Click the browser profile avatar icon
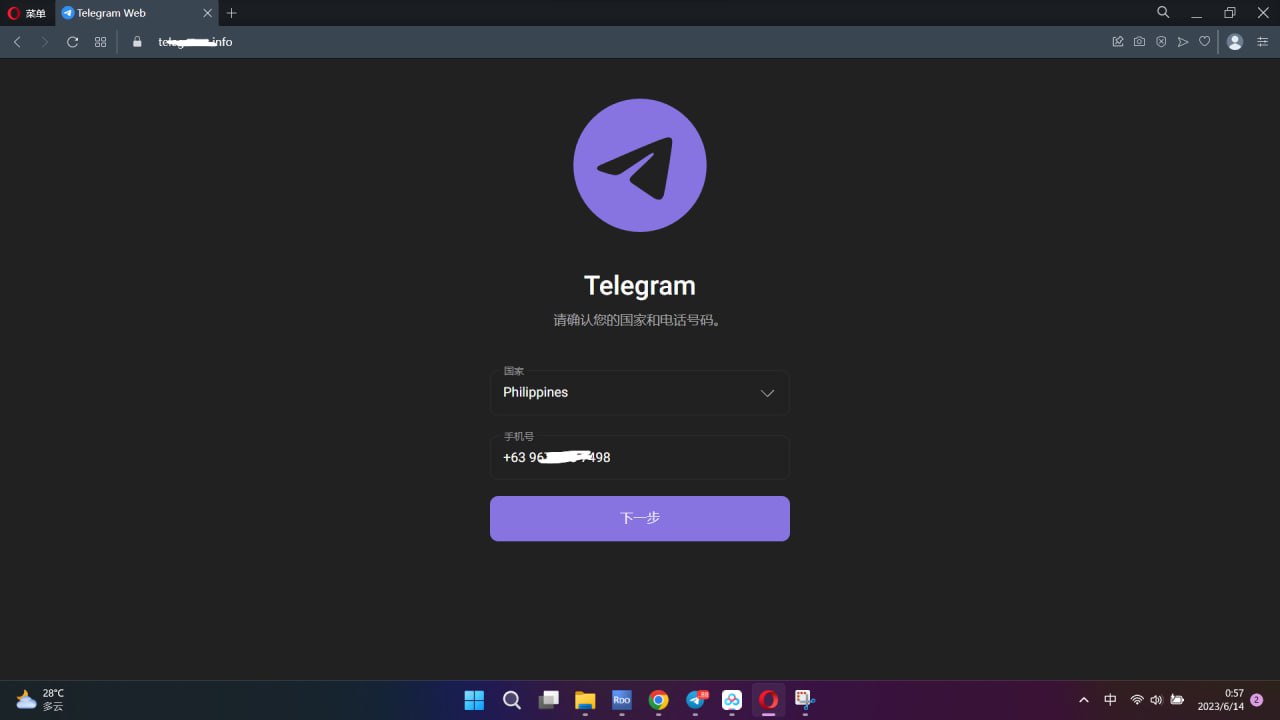The width and height of the screenshot is (1280, 720). point(1235,42)
